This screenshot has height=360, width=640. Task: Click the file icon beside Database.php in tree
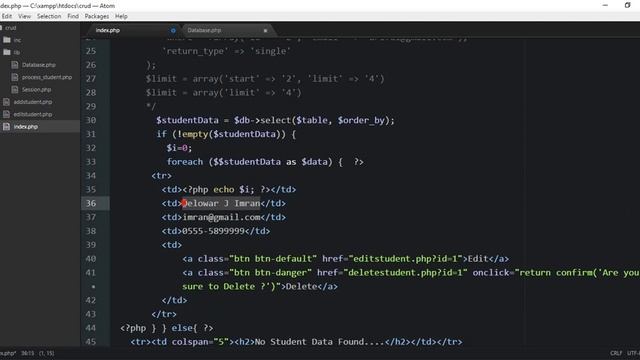[x=15, y=65]
